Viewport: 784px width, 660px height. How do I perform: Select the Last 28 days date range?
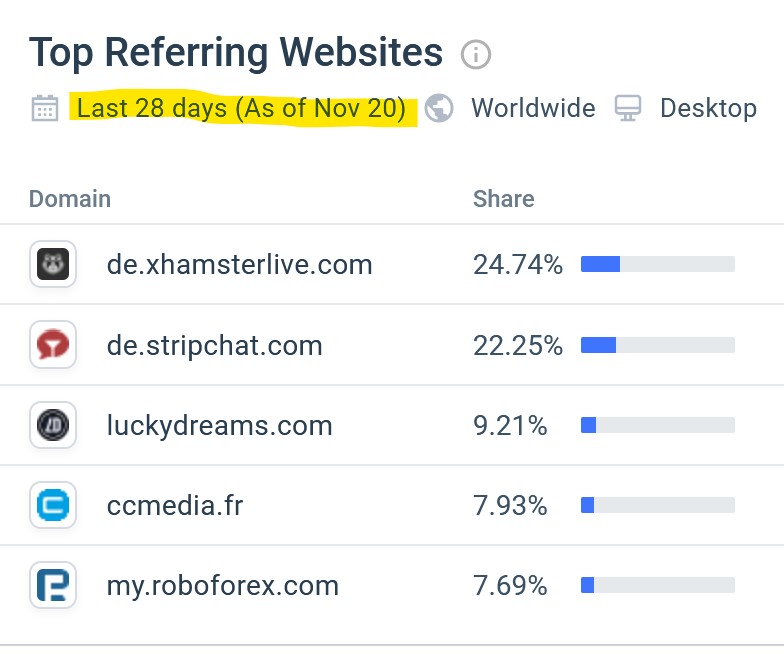tap(242, 108)
